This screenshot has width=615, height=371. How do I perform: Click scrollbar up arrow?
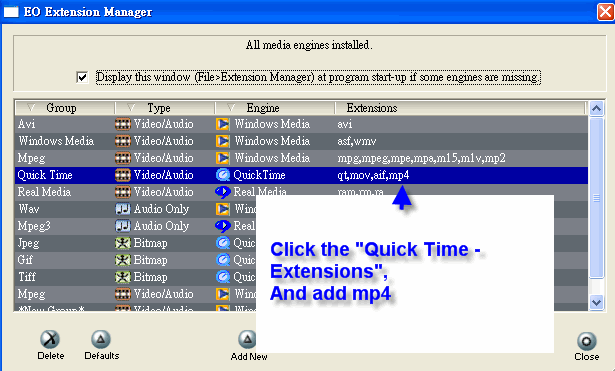(597, 108)
